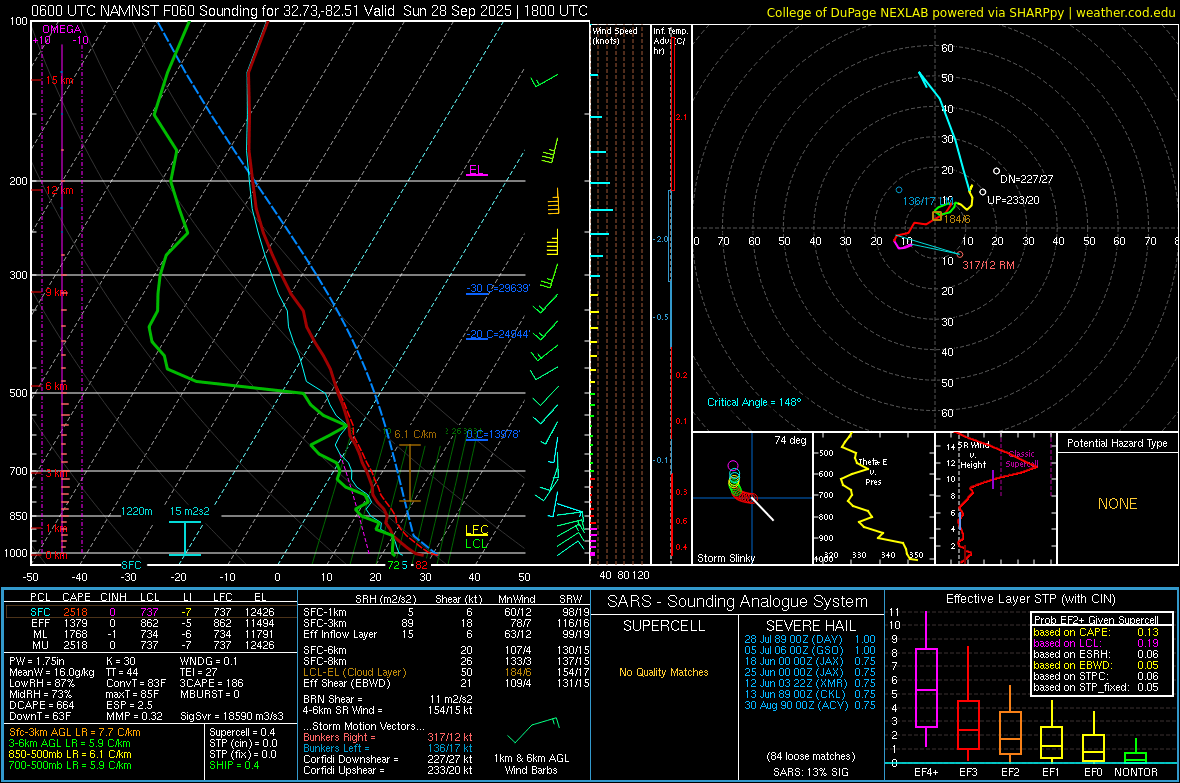Select the SFC parcel row in the table
Image resolution: width=1180 pixels, height=783 pixels.
pos(151,612)
